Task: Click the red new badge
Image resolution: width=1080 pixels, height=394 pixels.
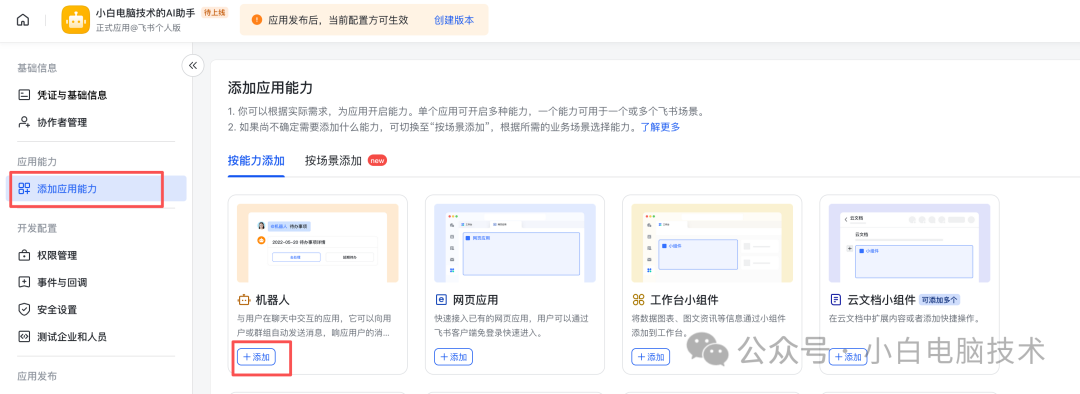Action: coord(377,160)
